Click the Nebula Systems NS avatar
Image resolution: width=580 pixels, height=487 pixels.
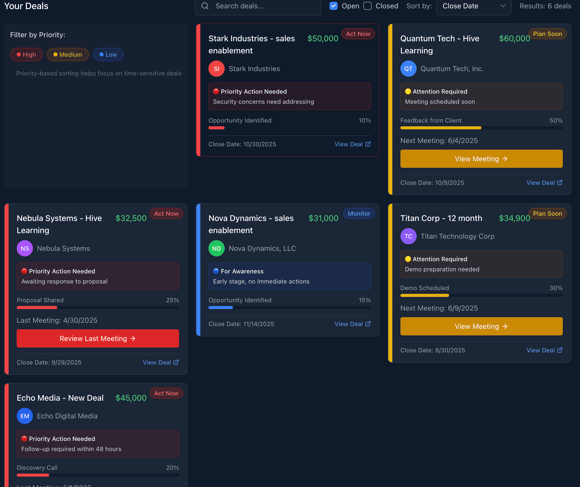[25, 248]
